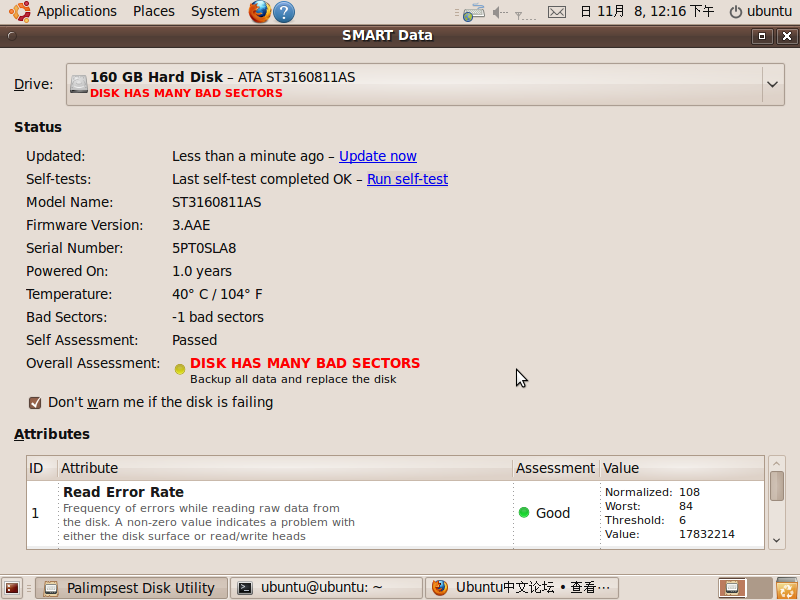
Task: Switch to the Ubuntu中文论坛 Firefox window
Action: 521,588
